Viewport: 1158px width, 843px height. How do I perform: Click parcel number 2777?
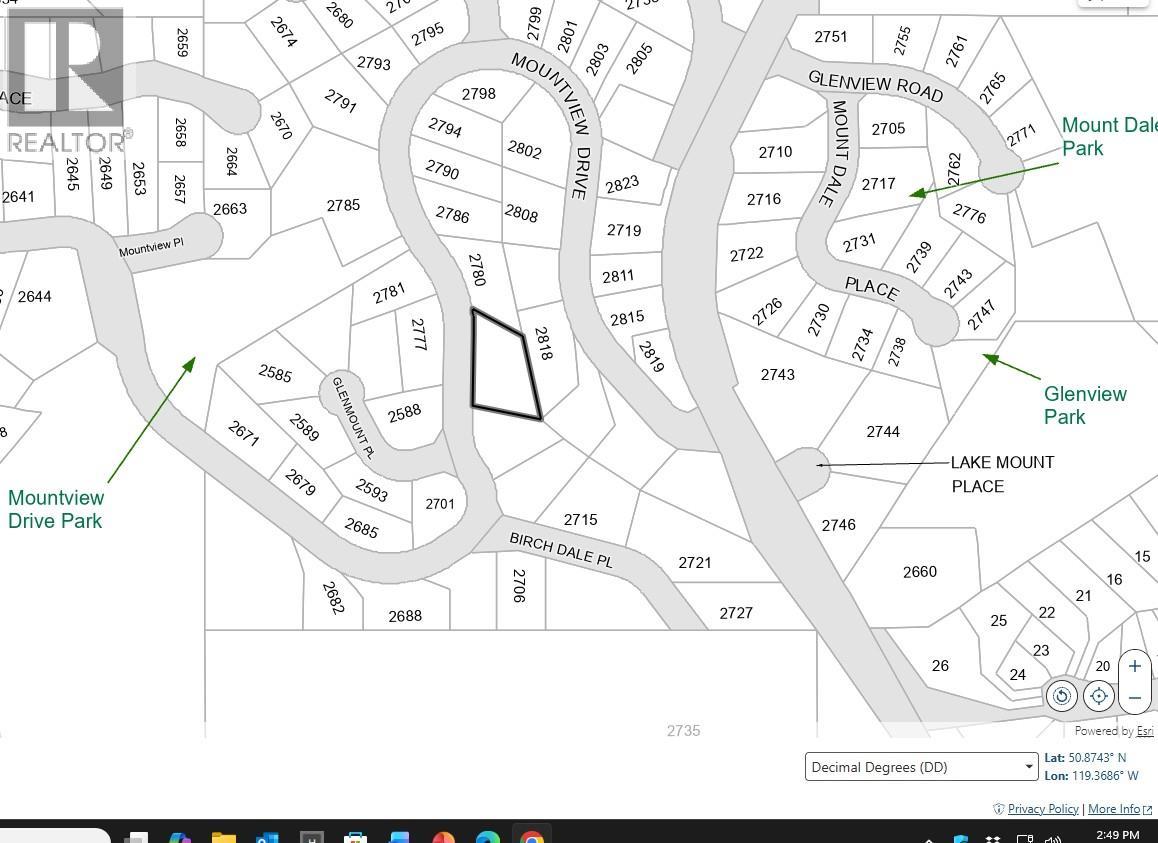419,334
